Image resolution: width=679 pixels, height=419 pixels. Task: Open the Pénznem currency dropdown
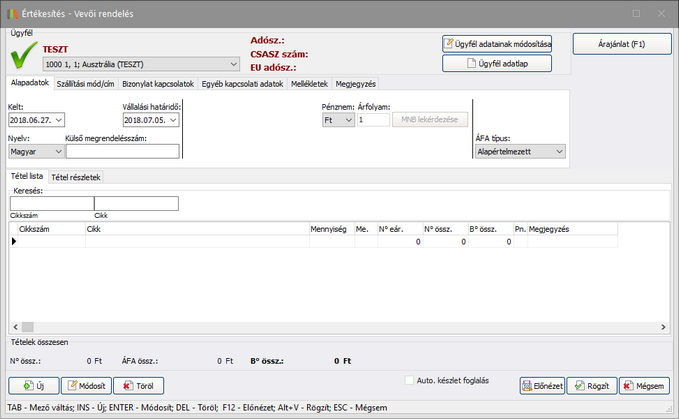coord(348,120)
